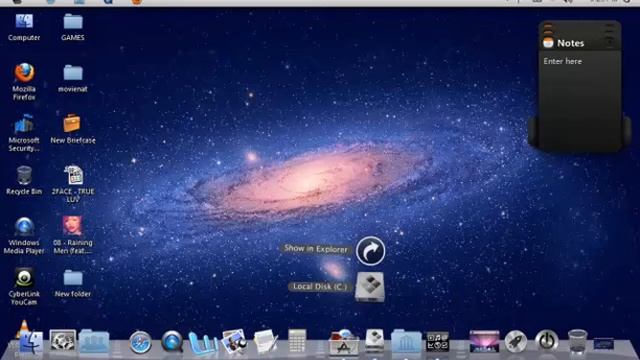Click the Notes widget title text
This screenshot has width=640, height=360.
pos(571,43)
